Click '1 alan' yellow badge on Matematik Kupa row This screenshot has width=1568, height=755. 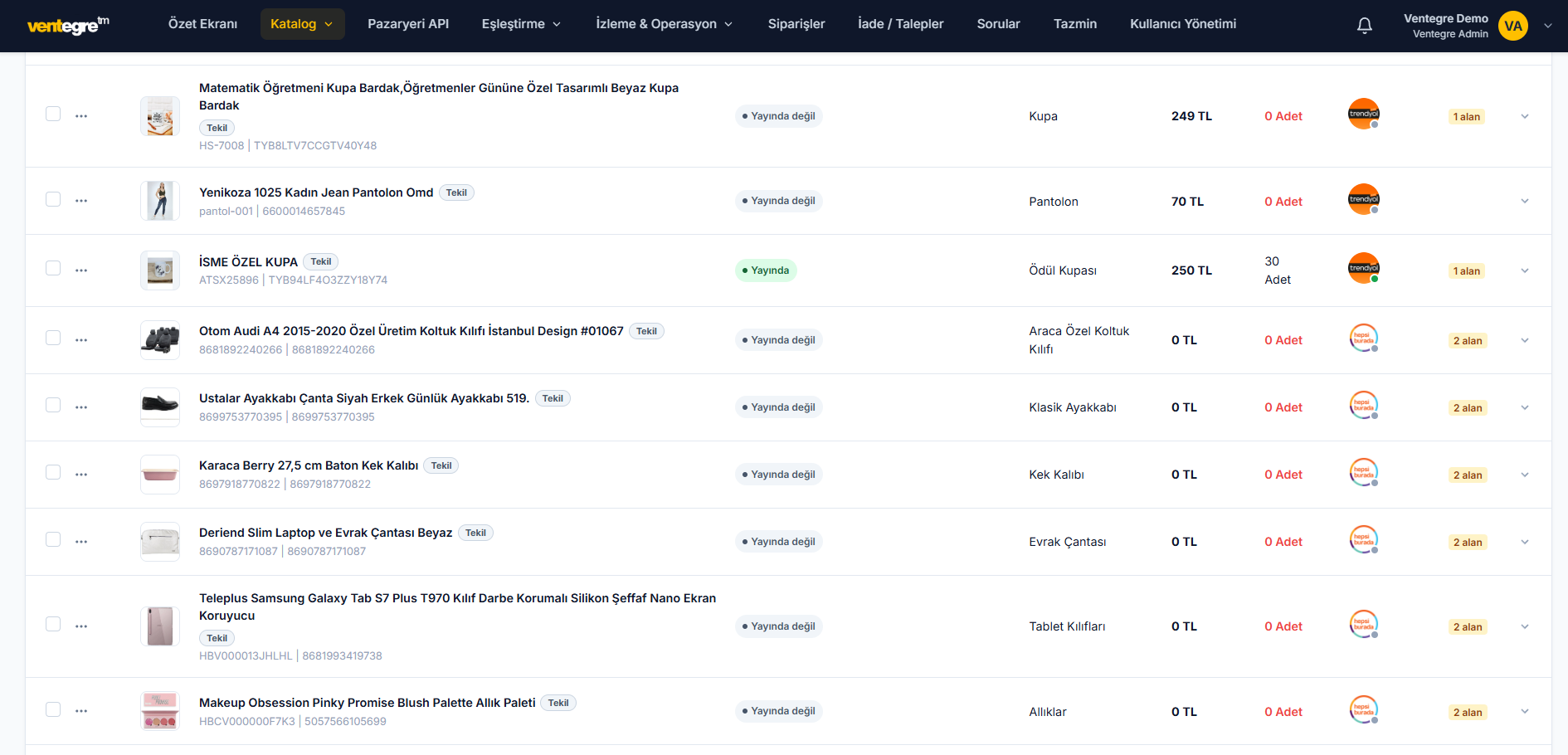pos(1467,117)
